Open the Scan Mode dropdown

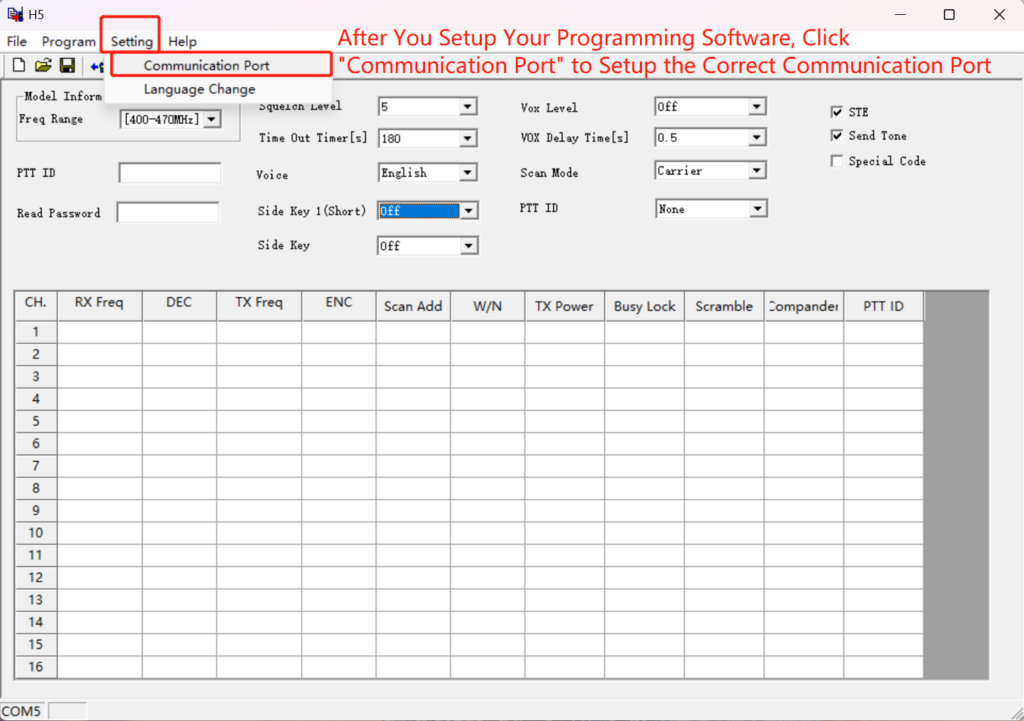pos(756,170)
